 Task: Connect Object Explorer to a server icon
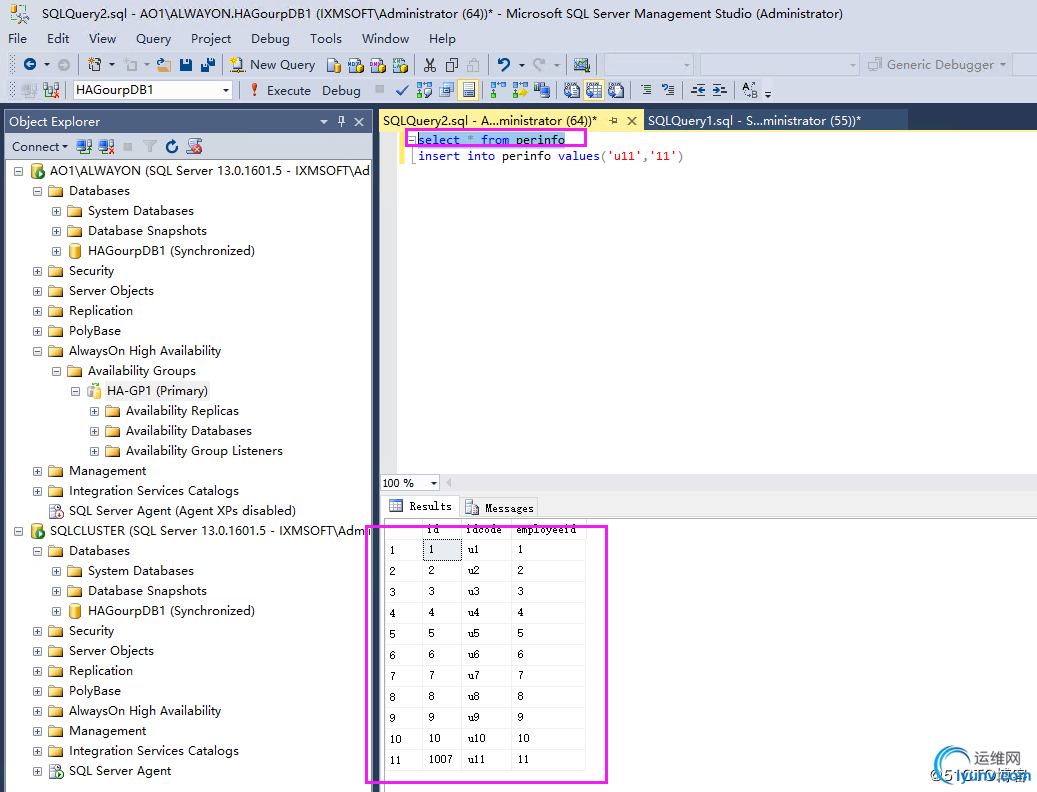click(x=84, y=147)
